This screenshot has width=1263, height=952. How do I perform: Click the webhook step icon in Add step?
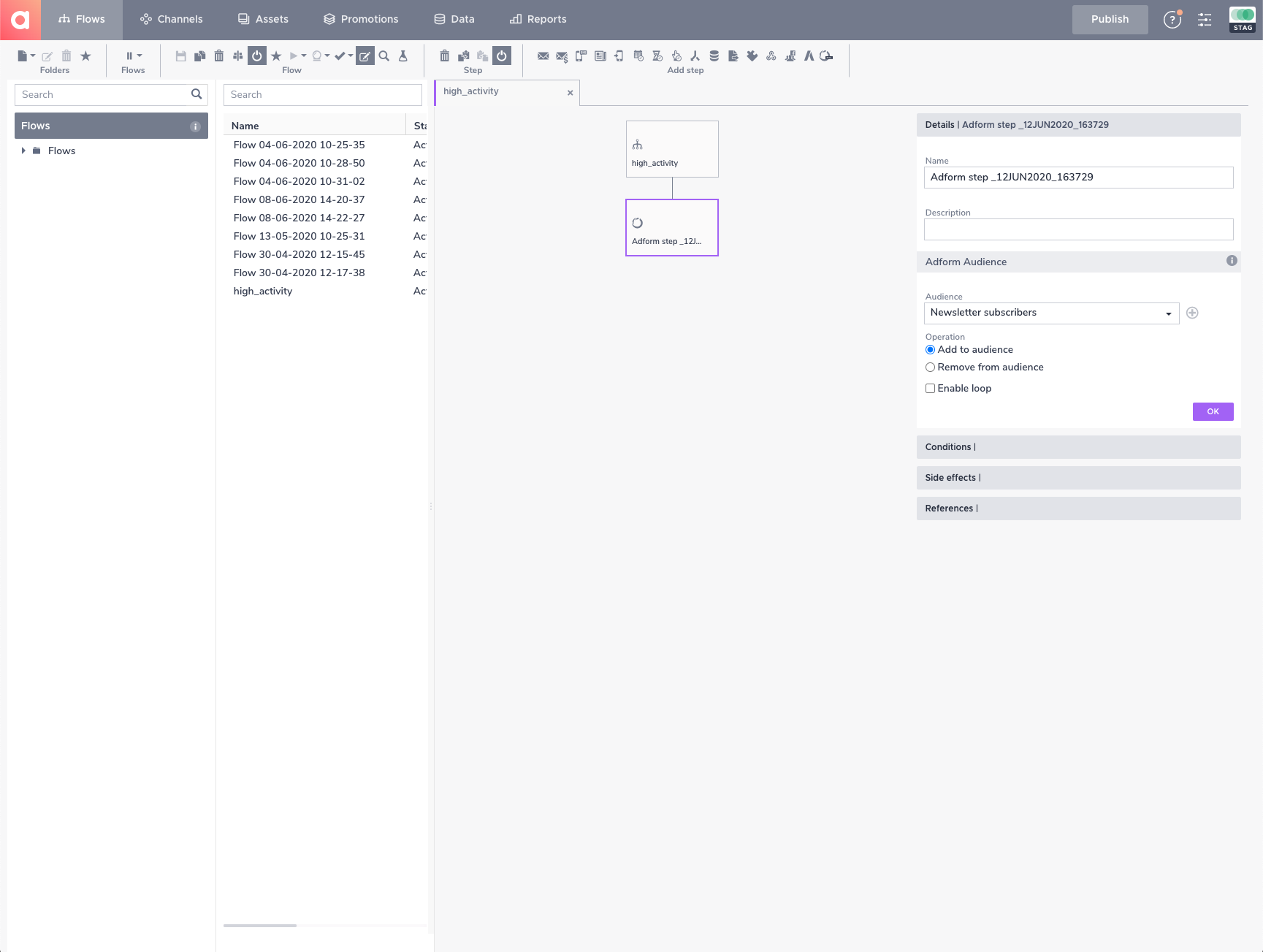coord(771,56)
